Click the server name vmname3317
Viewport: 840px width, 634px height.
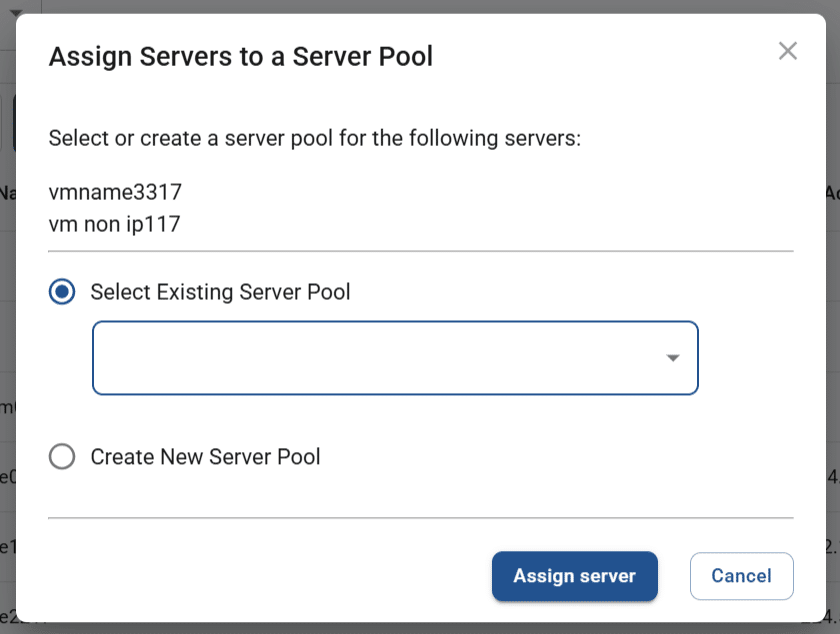[x=115, y=191]
